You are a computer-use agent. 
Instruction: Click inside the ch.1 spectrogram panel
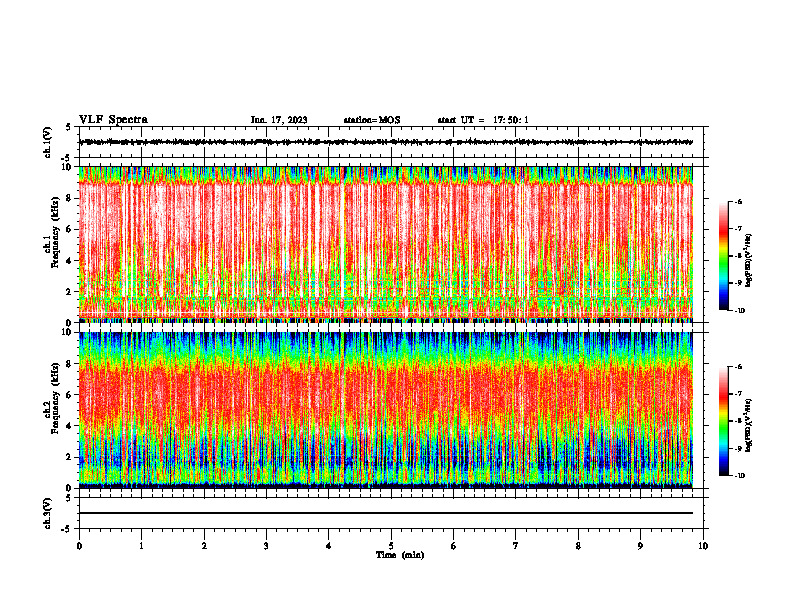click(386, 244)
